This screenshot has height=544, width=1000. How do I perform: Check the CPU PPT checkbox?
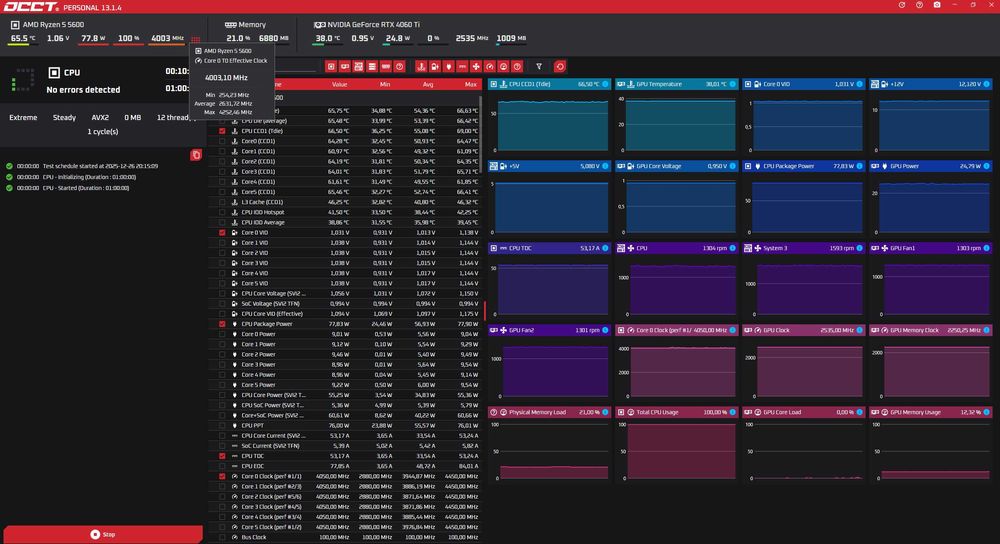click(222, 425)
